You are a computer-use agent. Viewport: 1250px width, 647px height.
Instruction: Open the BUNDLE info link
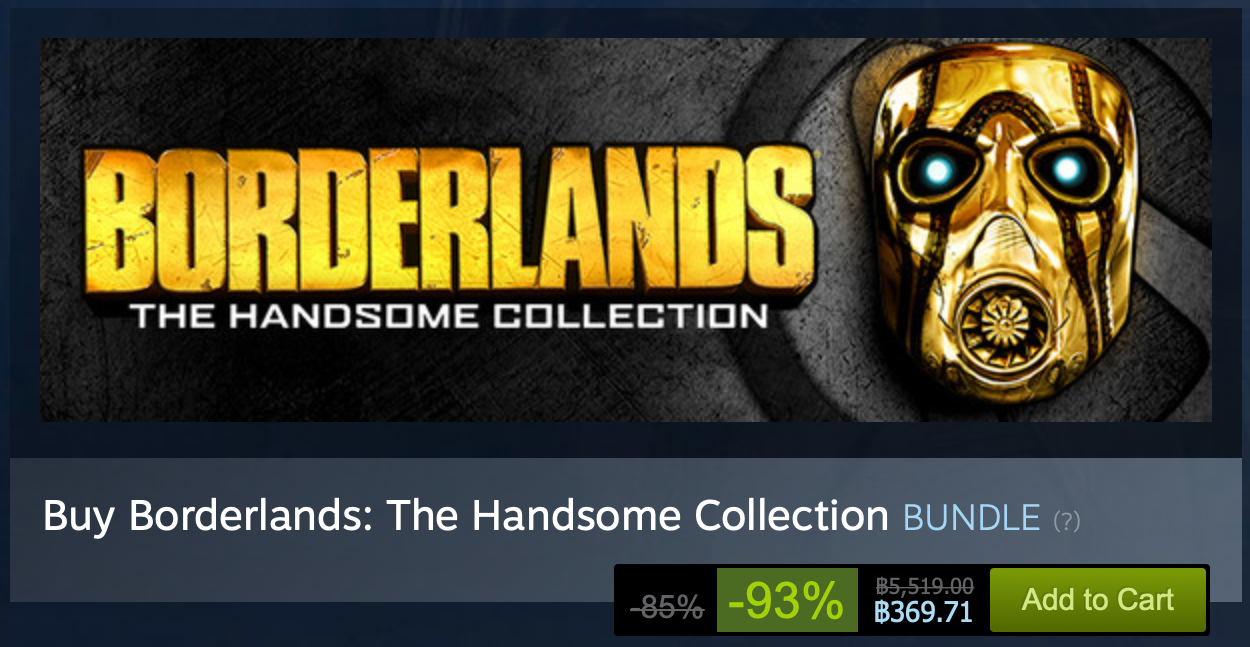tap(972, 517)
